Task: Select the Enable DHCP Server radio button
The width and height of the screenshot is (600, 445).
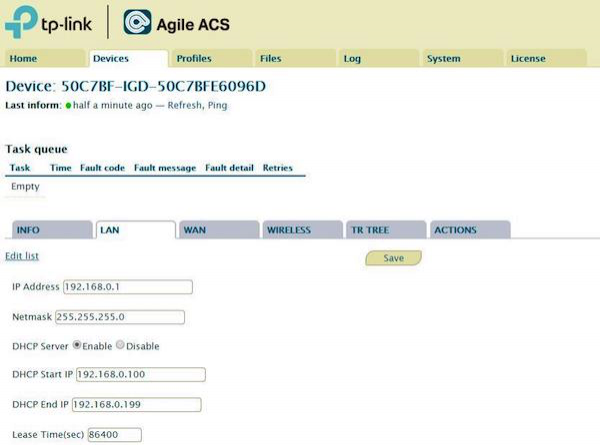Action: pos(77,346)
